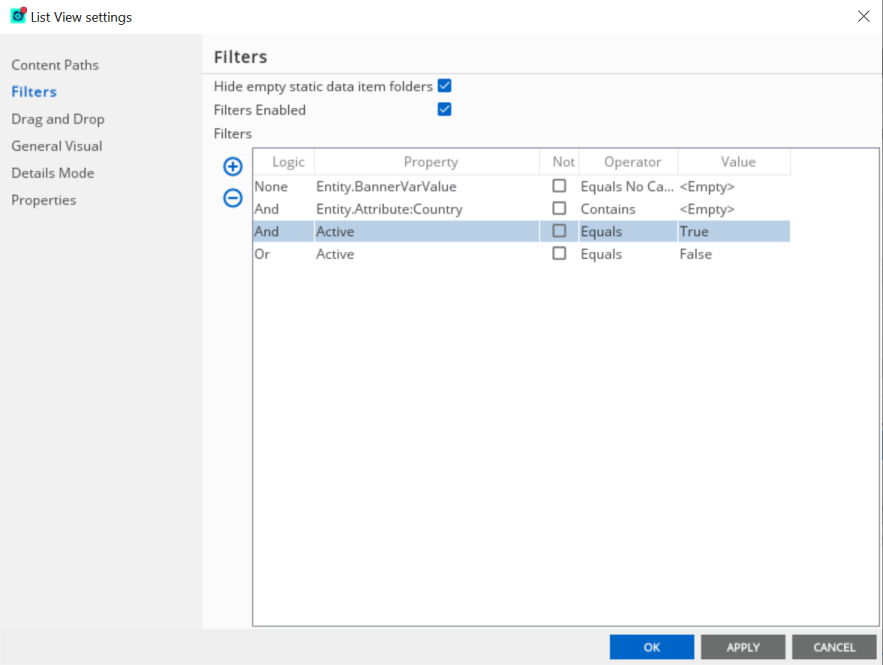Check Not box for Entity.BannerVarValue row
The image size is (883, 665).
pos(559,186)
